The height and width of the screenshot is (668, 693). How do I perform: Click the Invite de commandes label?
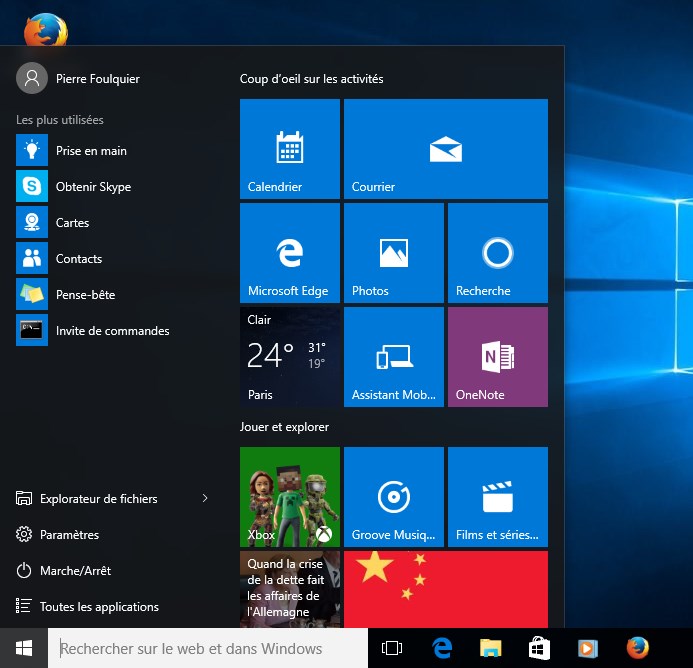[x=113, y=331]
